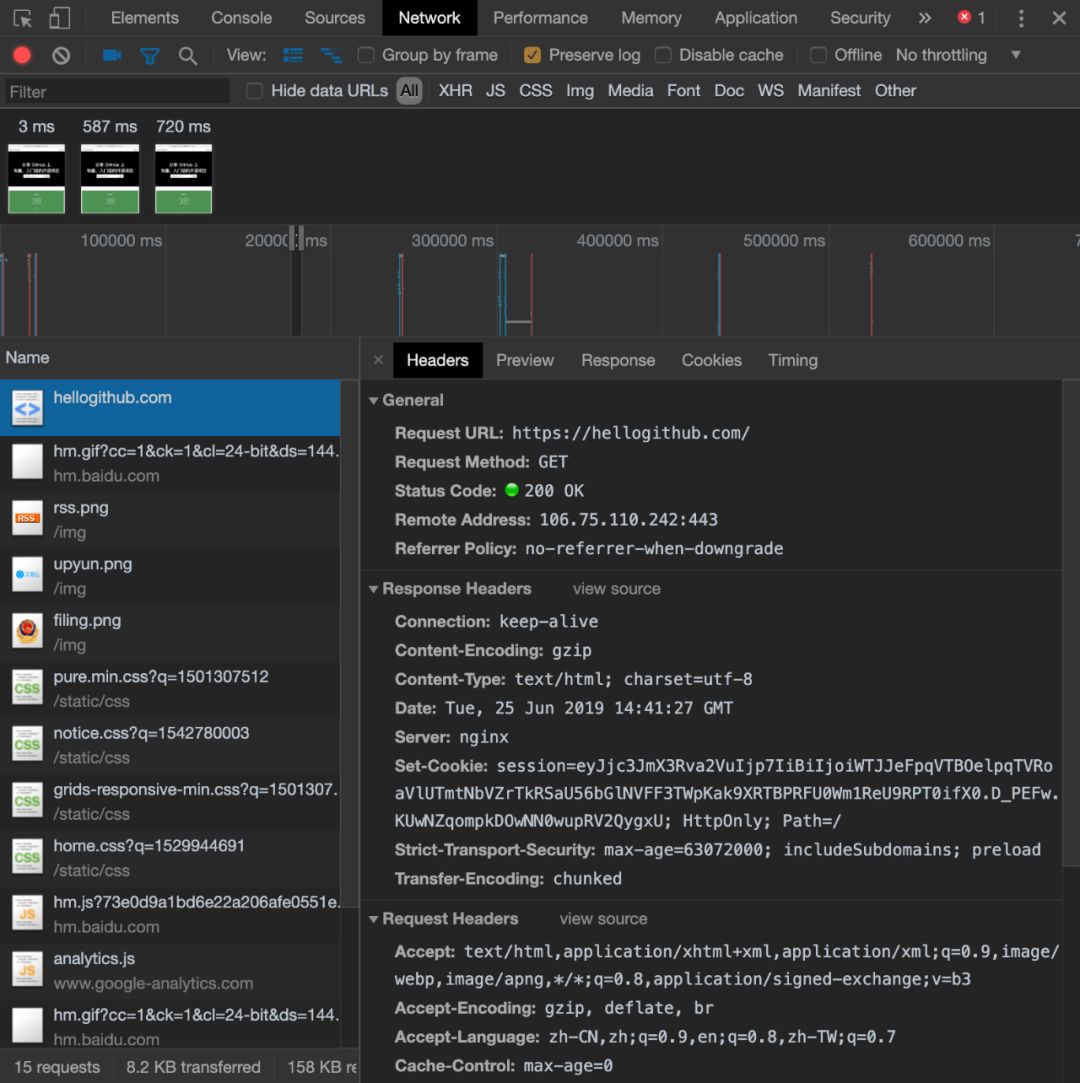Open the No throttling dropdown
This screenshot has width=1080, height=1083.
tap(958, 55)
